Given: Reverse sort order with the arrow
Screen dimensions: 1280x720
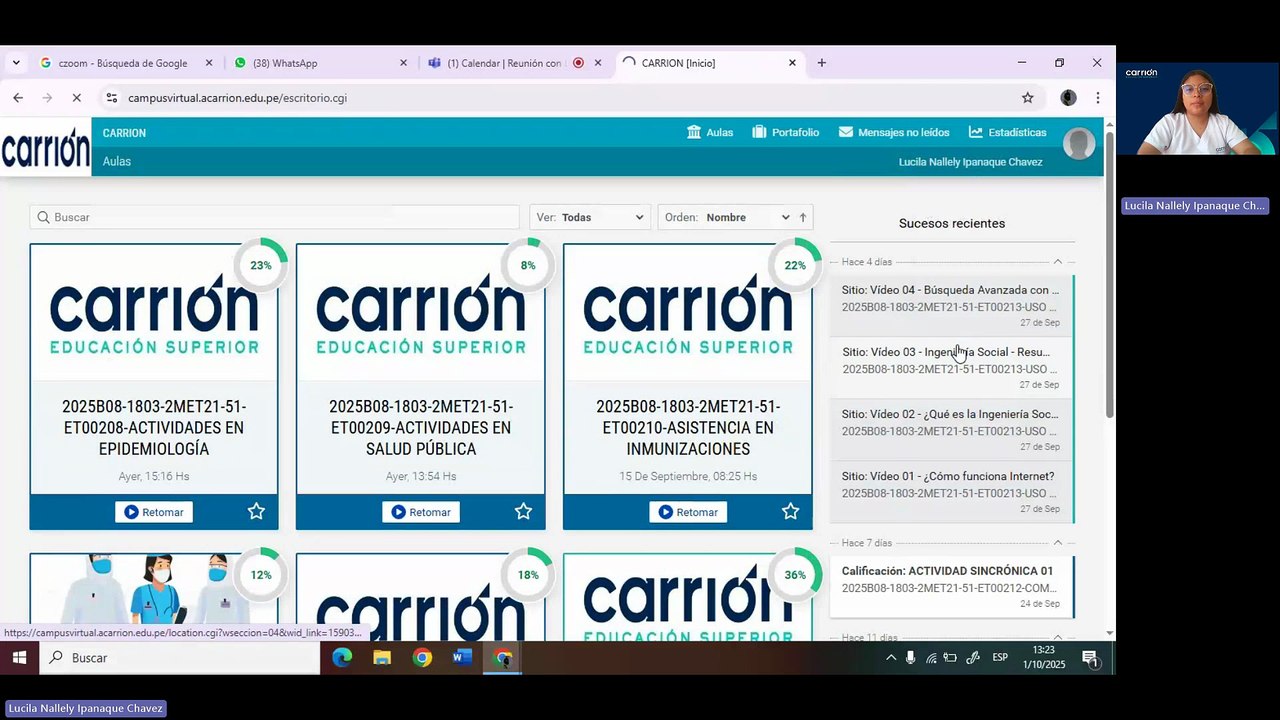Looking at the screenshot, I should [x=802, y=217].
